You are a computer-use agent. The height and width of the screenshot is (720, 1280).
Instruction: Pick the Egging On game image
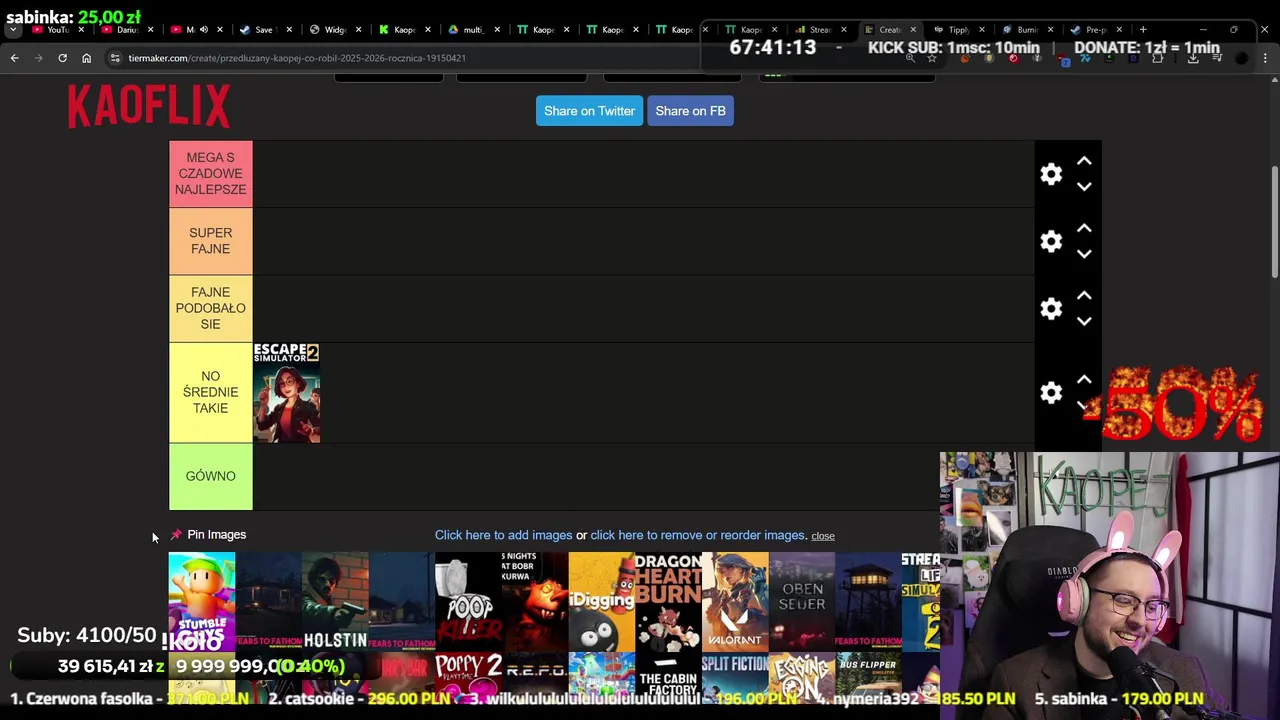coord(802,676)
